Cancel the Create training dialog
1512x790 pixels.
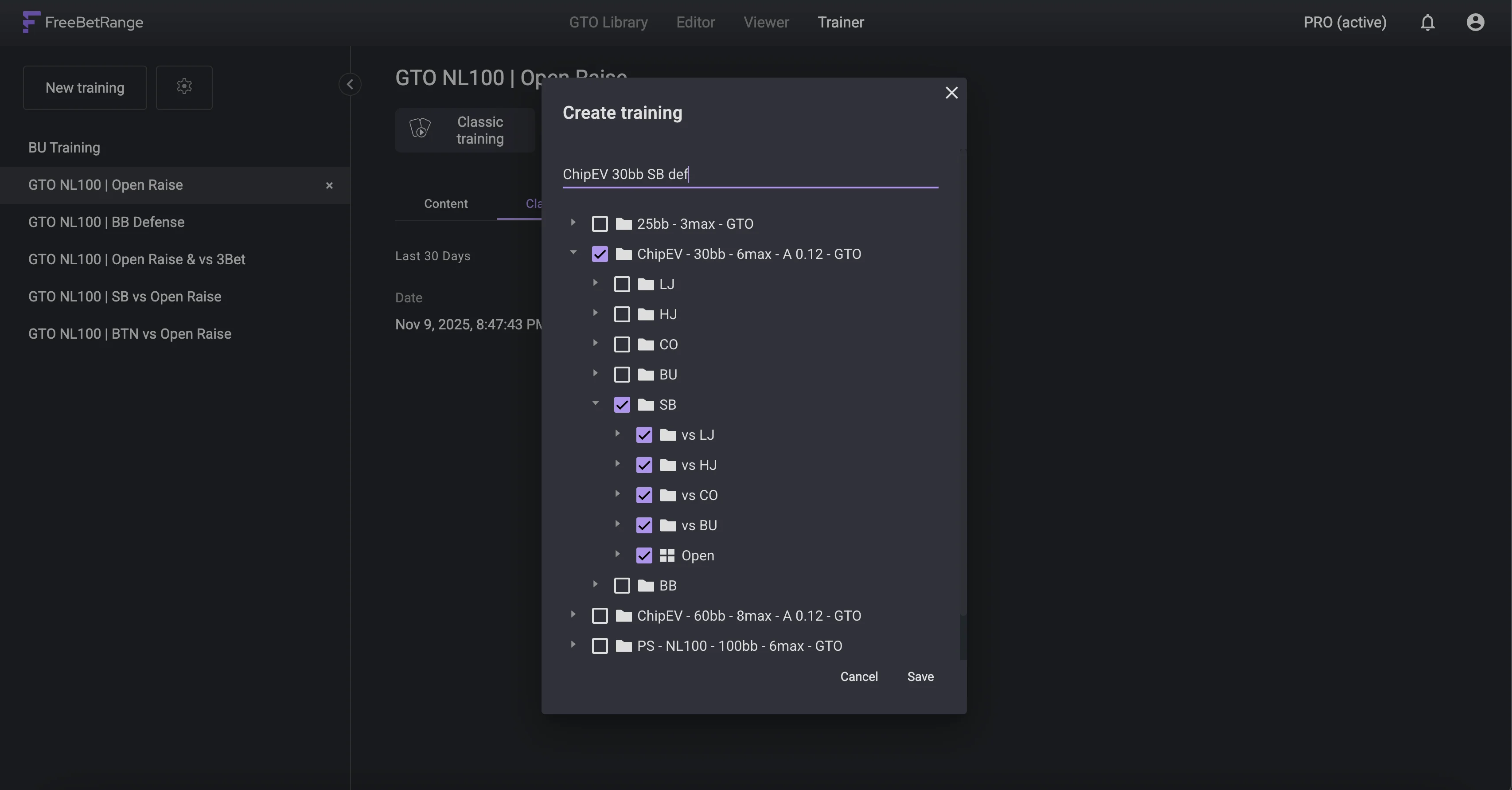pos(859,677)
